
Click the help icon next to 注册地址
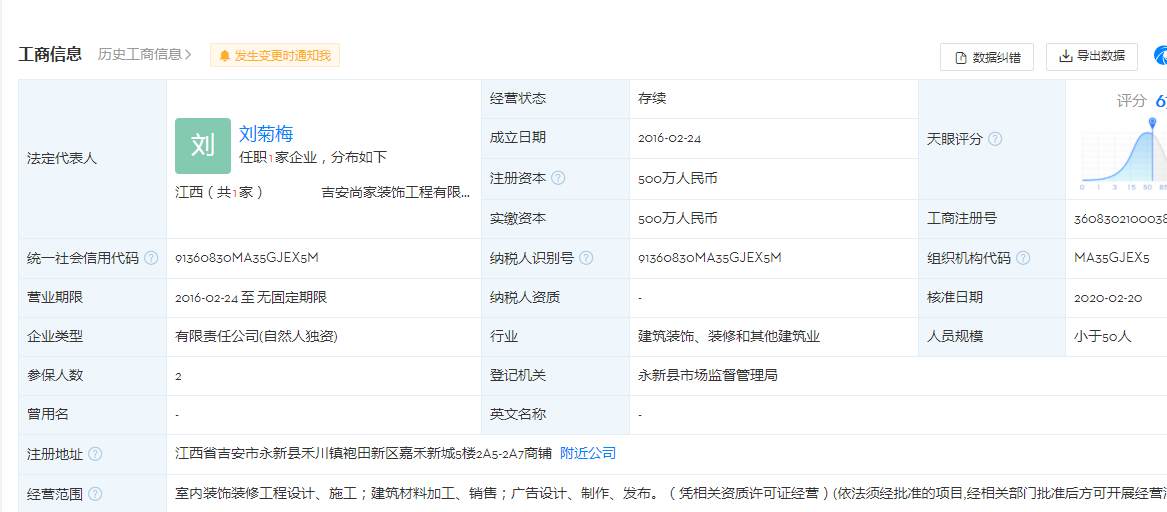(95, 454)
